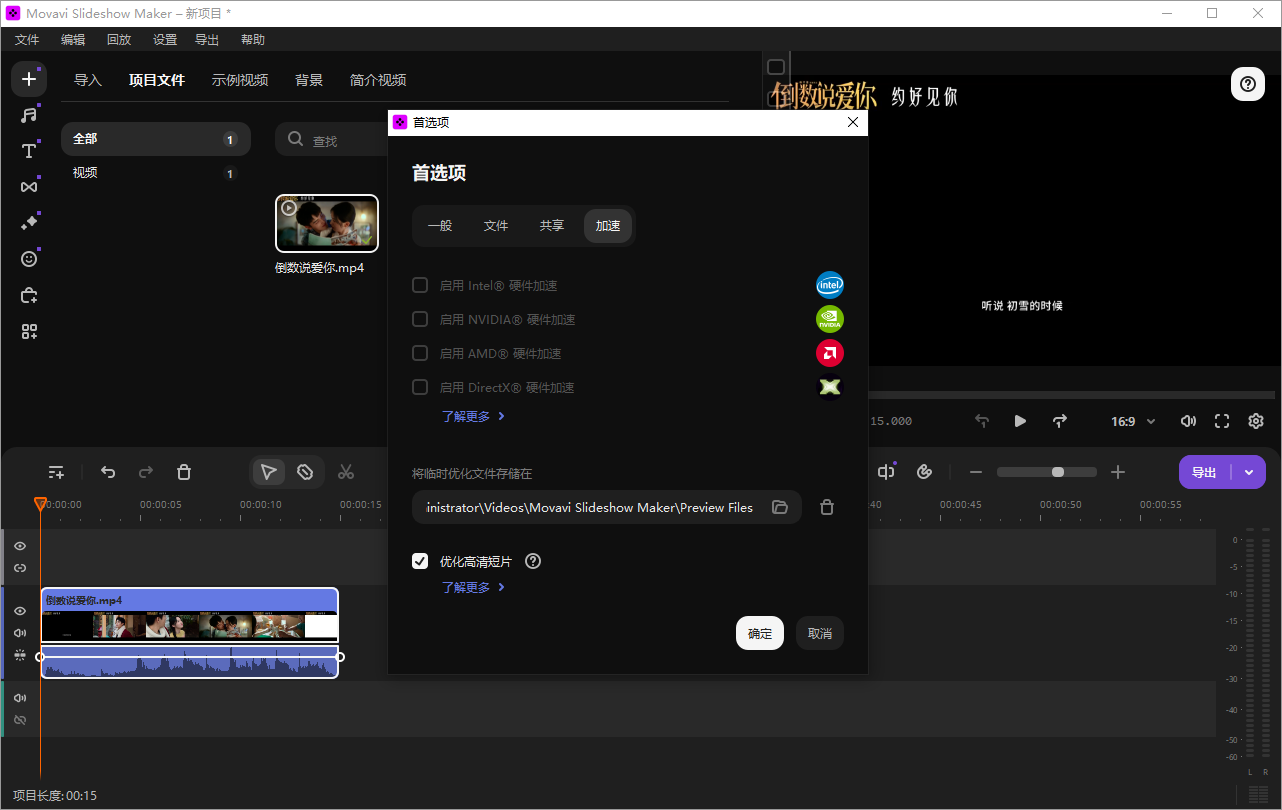
Task: Open the audio music note panel
Action: tap(29, 115)
